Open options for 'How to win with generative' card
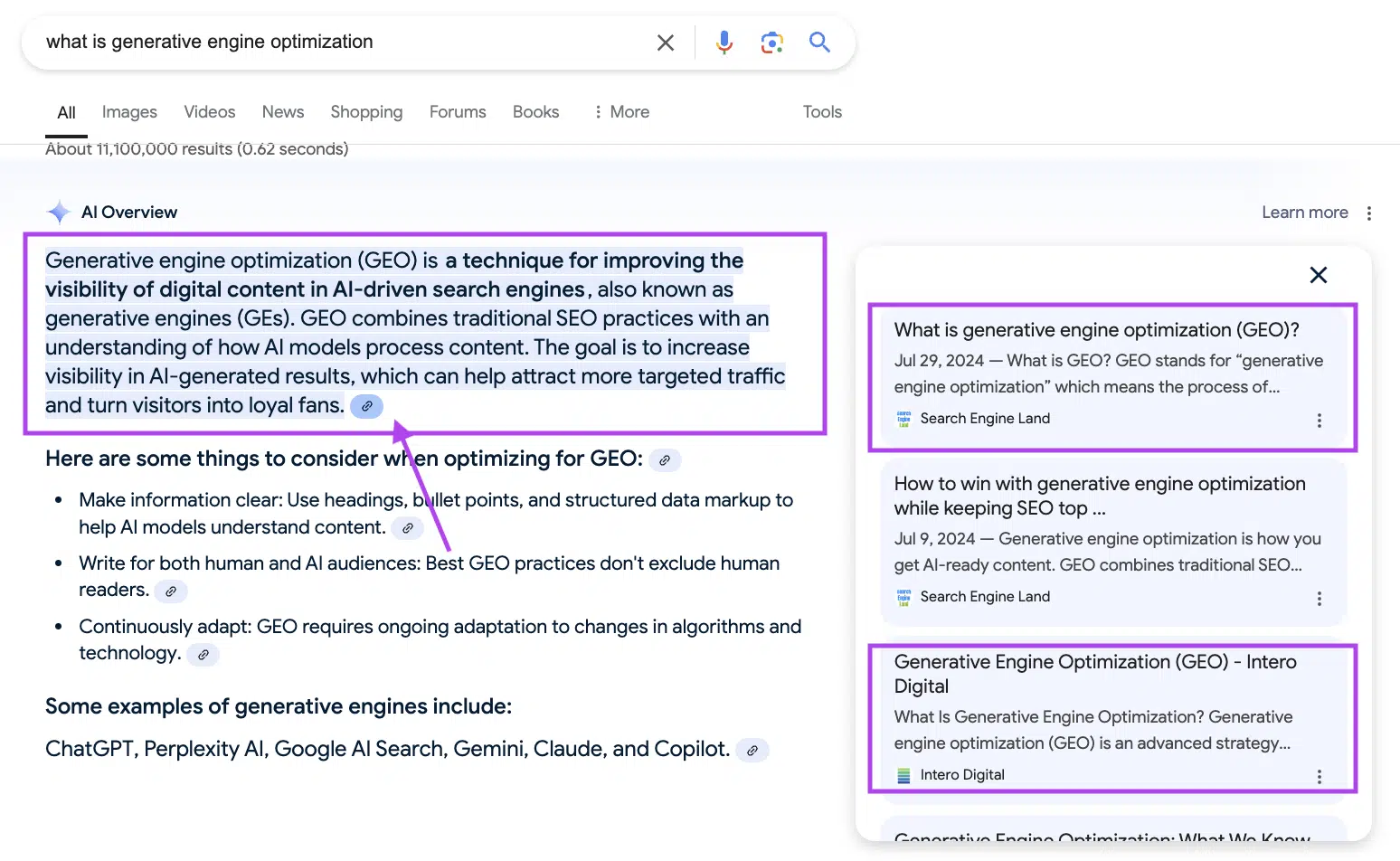 point(1320,599)
